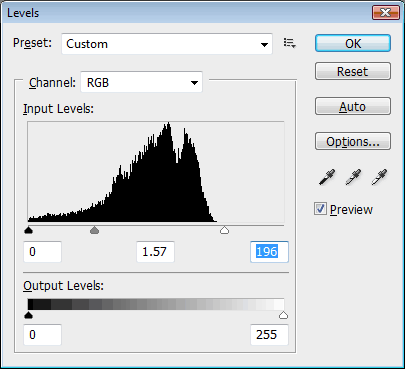Open the preset options menu icon

[289, 43]
